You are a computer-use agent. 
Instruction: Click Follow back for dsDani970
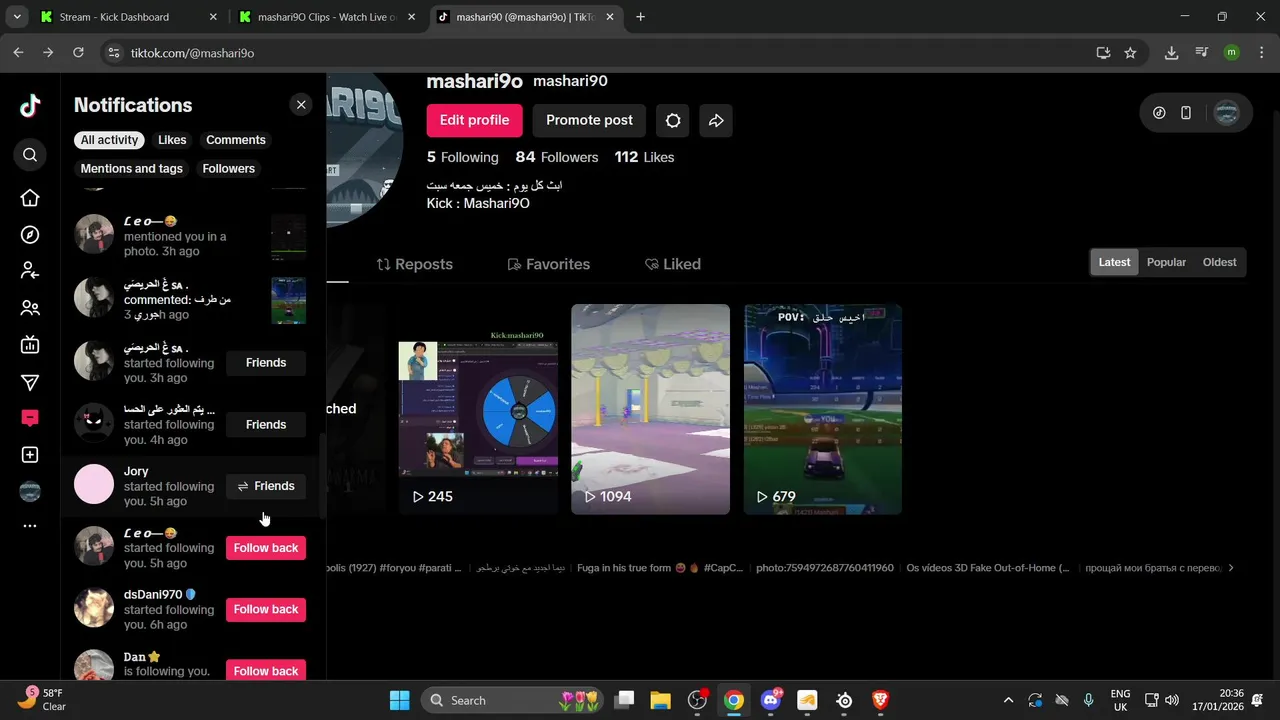(266, 609)
